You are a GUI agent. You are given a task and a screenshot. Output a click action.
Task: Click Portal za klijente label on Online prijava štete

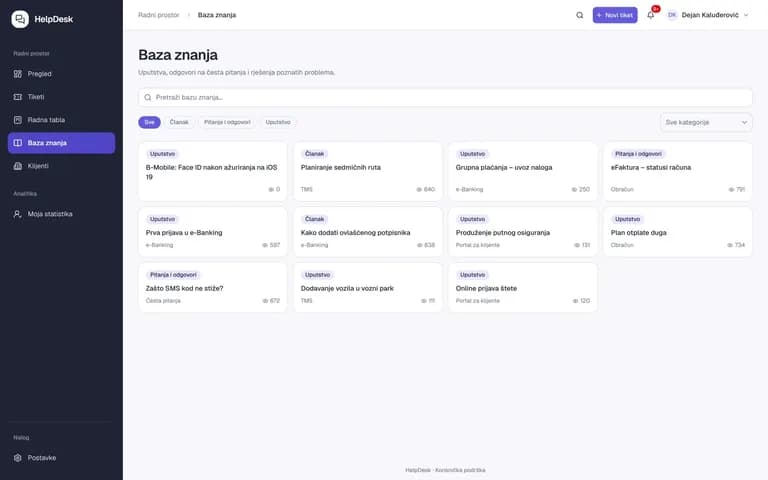tap(478, 301)
